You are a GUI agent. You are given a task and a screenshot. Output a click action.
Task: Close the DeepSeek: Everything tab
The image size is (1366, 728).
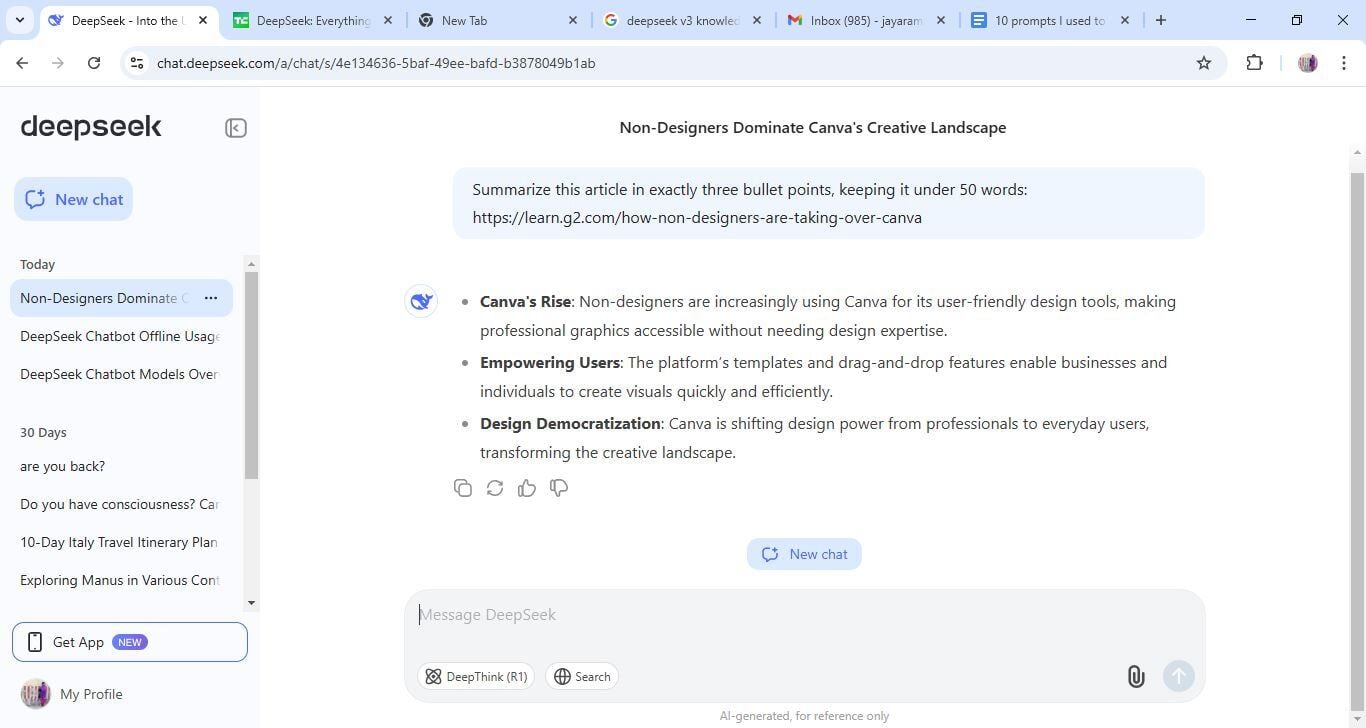388,20
